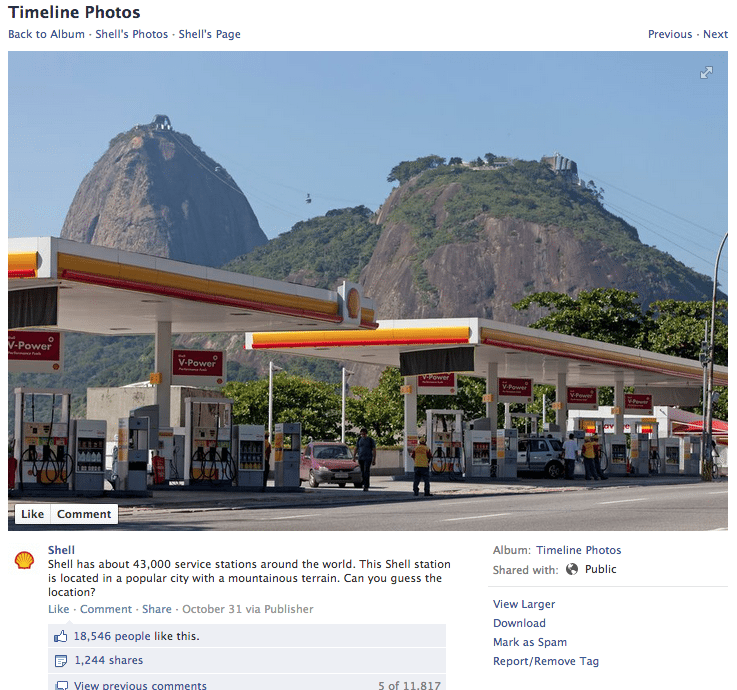Go back to the album

pyautogui.click(x=46, y=34)
